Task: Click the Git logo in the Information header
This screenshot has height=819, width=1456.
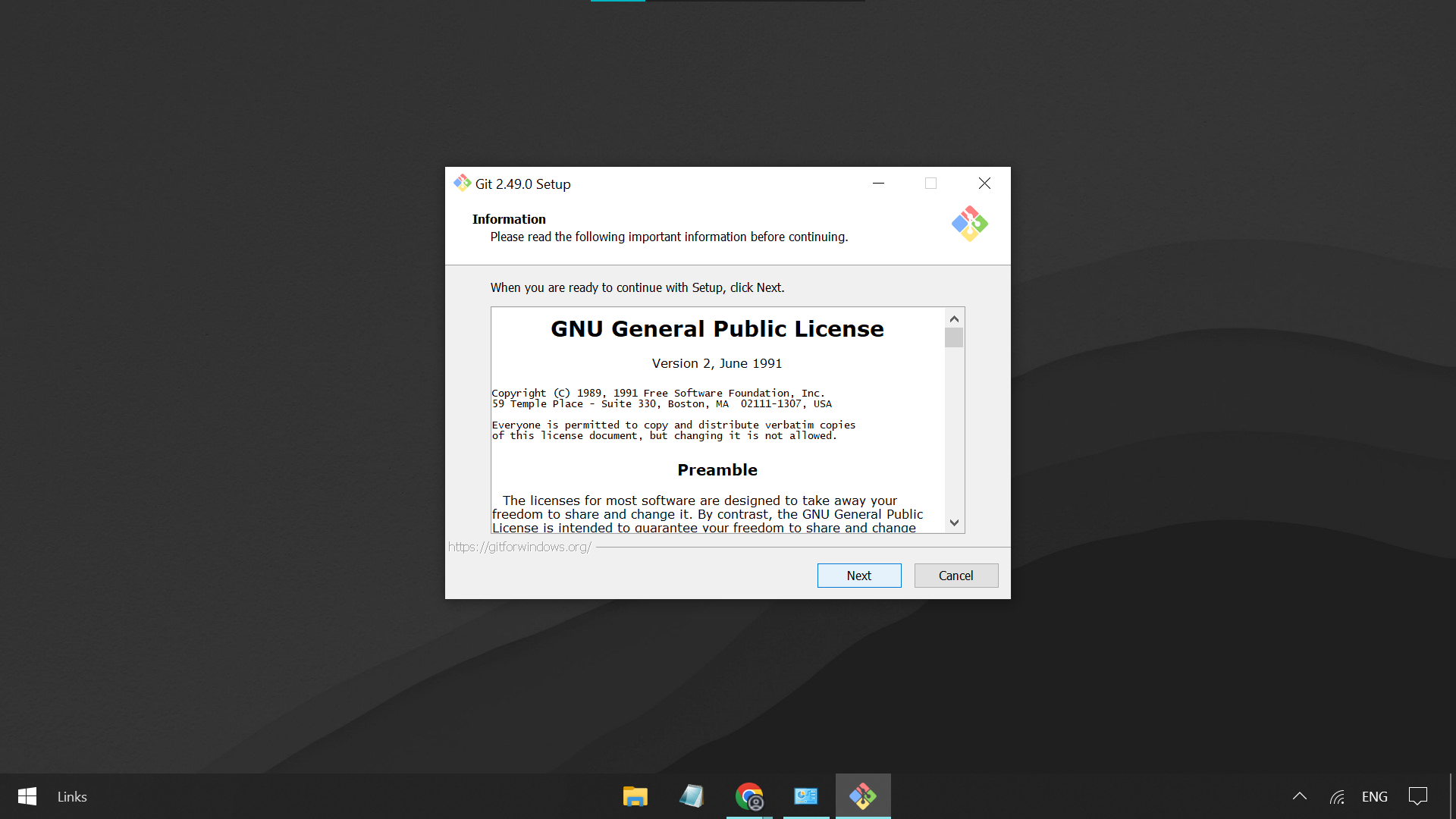Action: click(970, 224)
